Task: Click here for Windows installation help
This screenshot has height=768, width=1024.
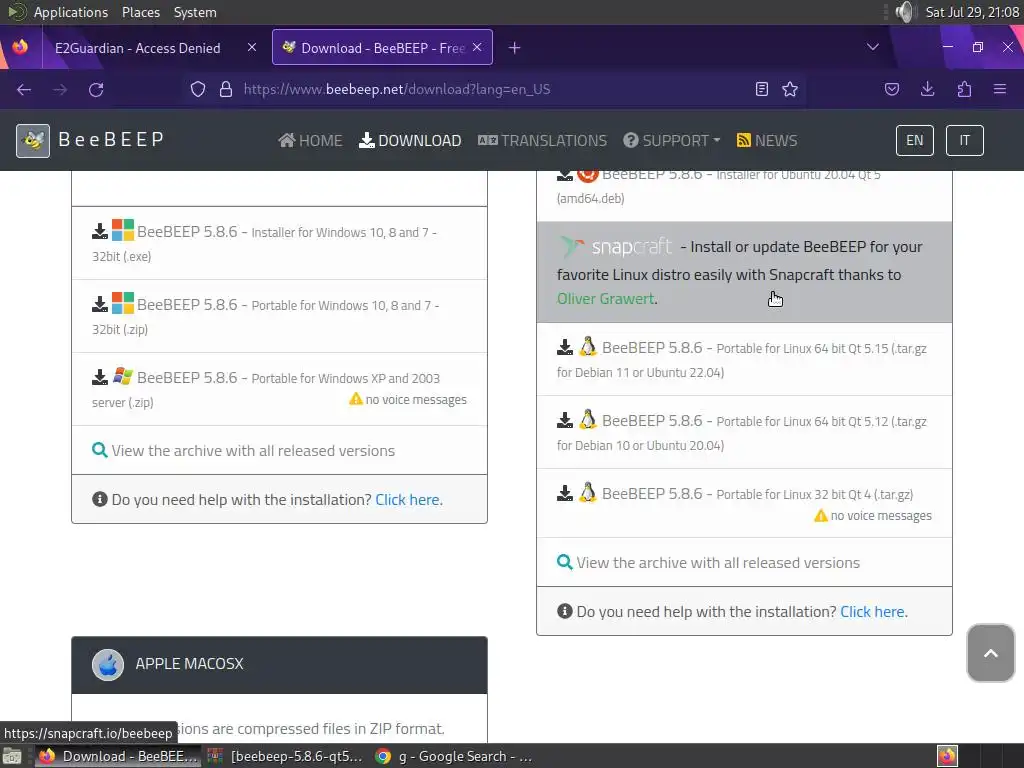Action: coord(409,500)
